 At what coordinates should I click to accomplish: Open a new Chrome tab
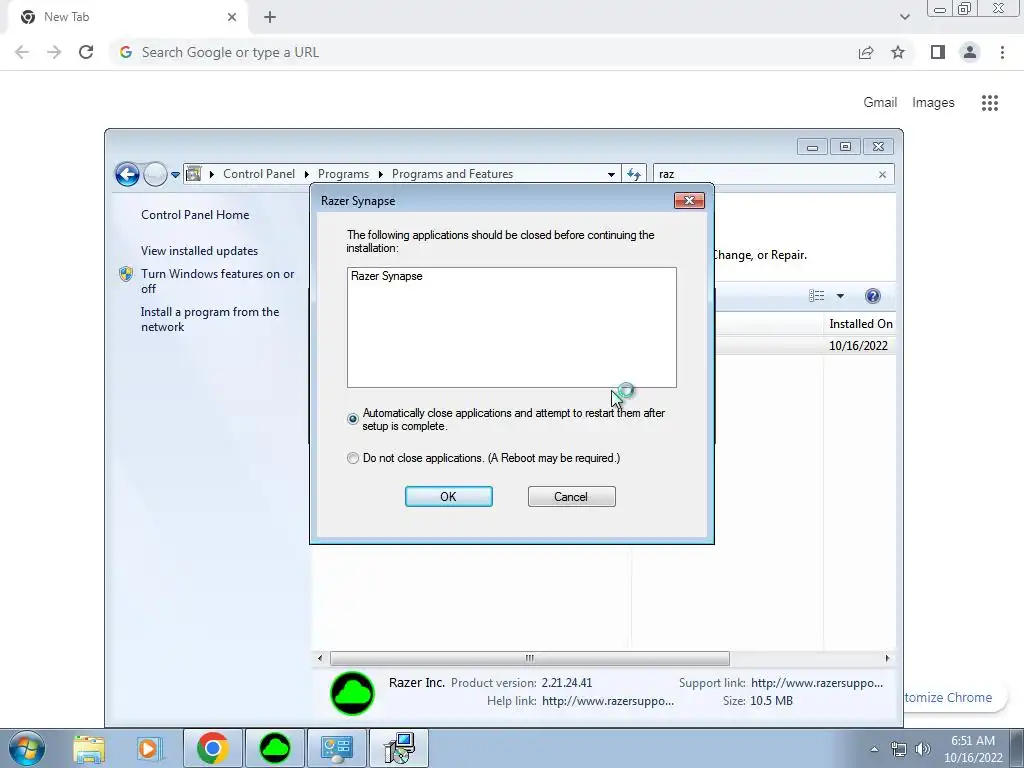[x=270, y=17]
